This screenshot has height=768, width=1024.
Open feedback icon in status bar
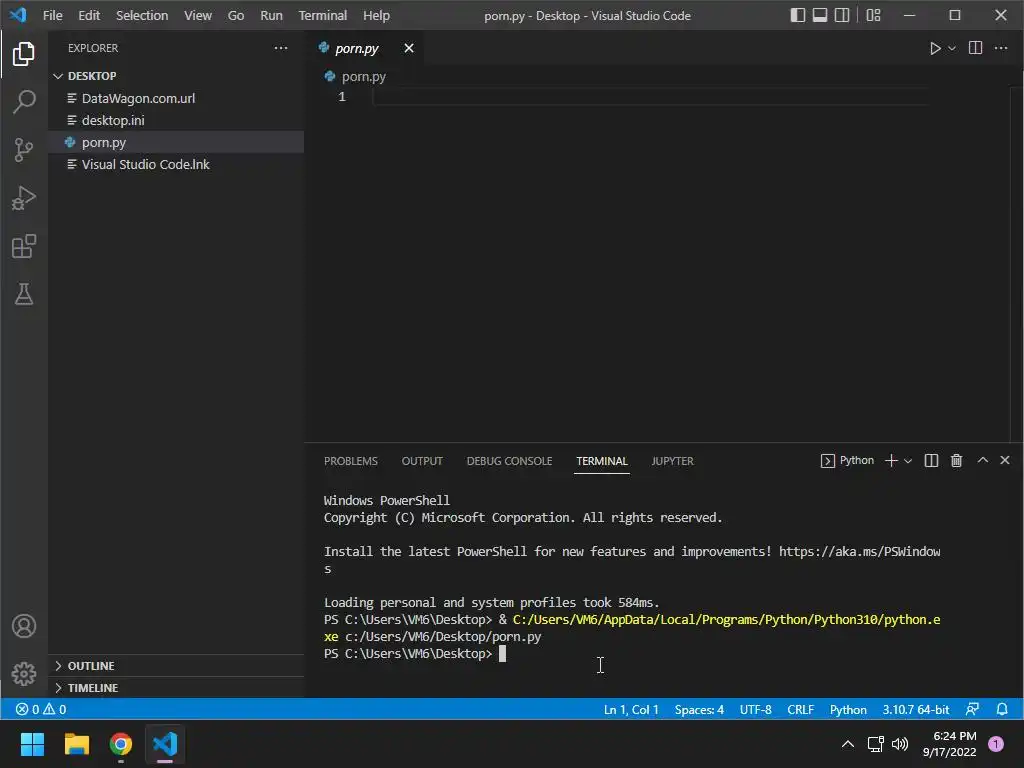[x=972, y=709]
